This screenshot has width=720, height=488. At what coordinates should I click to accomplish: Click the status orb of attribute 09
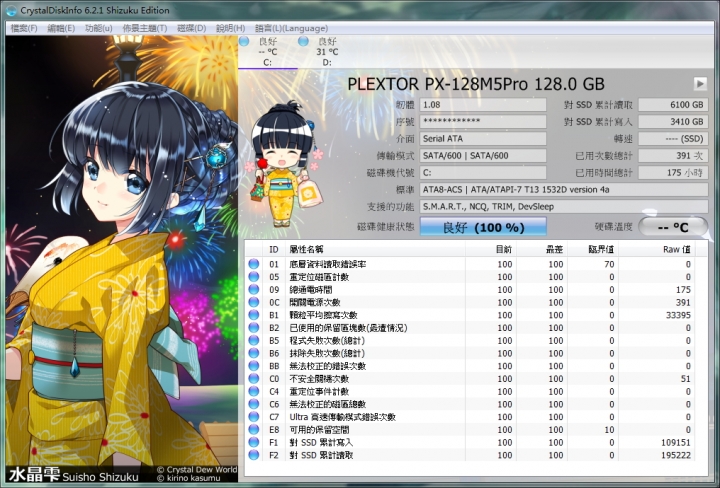[253, 290]
